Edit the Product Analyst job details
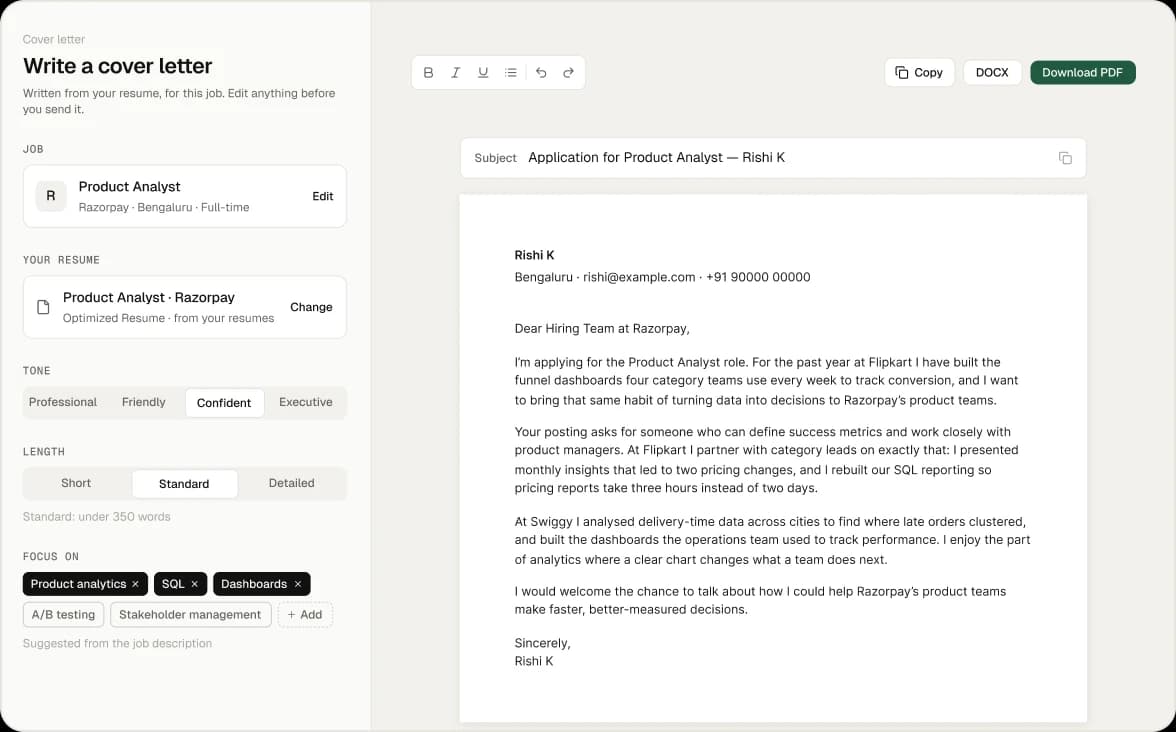Screen dimensions: 1176x732 [322, 196]
